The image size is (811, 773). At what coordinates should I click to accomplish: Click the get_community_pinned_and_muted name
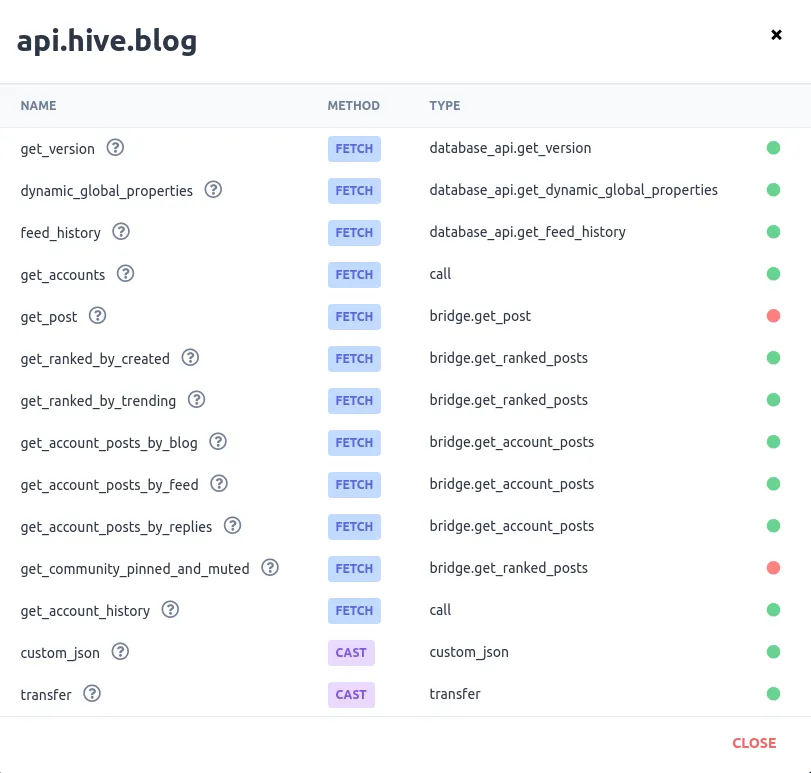(x=135, y=569)
